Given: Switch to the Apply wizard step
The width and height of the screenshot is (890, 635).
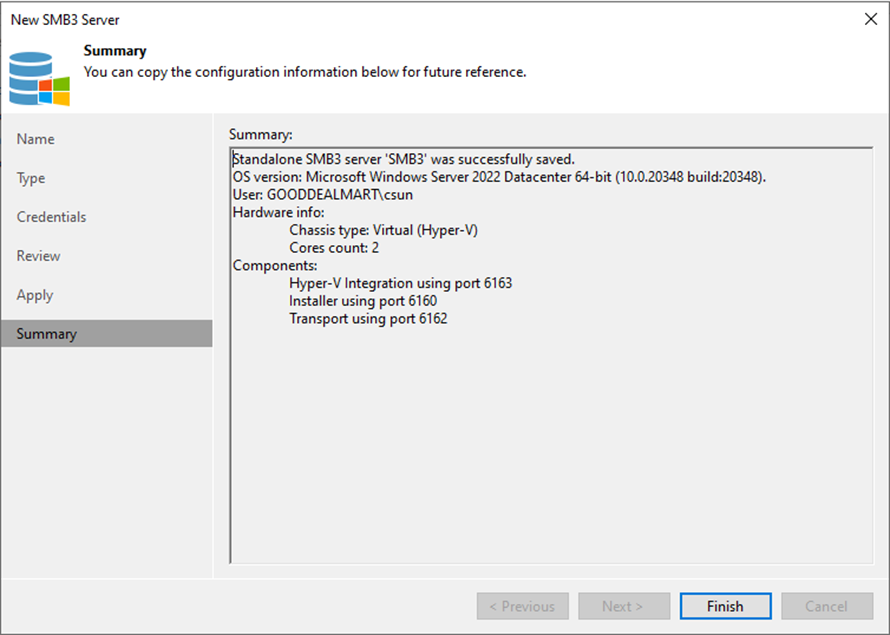Looking at the screenshot, I should pyautogui.click(x=35, y=295).
